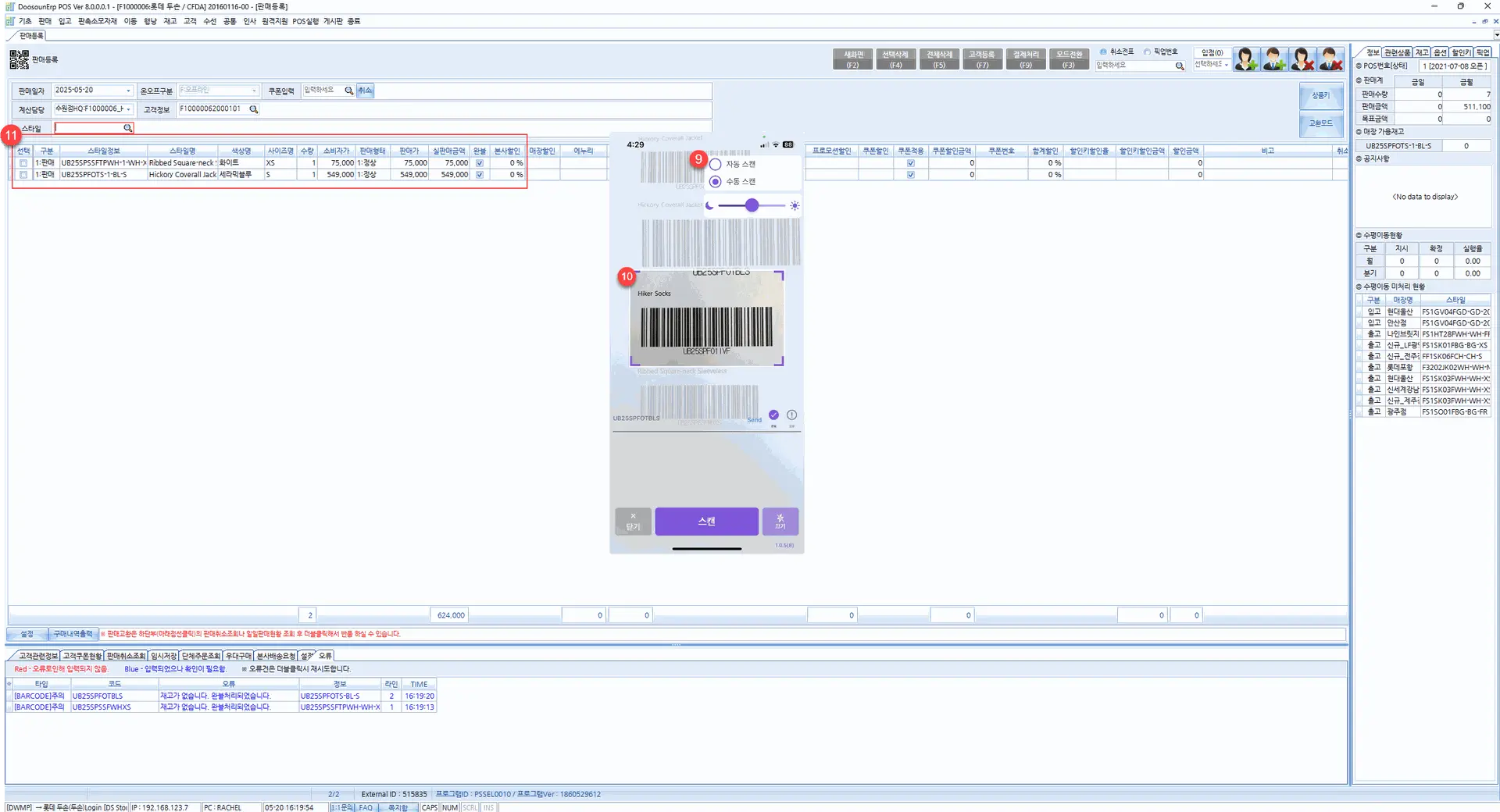Select the 광주점 row in the 수평이동 미처리 현황 list
This screenshot has height=812, width=1500.
[x=1423, y=411]
